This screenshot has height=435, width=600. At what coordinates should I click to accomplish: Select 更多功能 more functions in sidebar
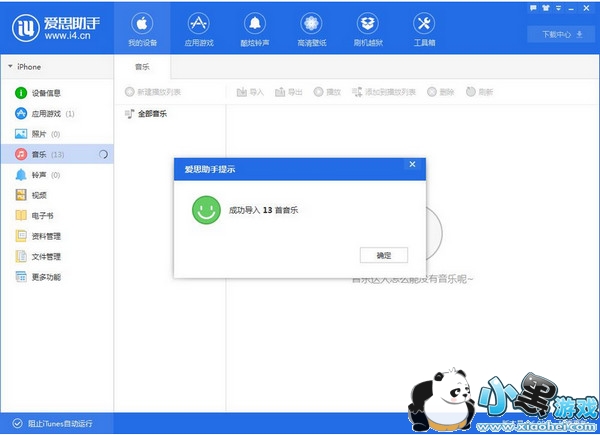pos(57,277)
